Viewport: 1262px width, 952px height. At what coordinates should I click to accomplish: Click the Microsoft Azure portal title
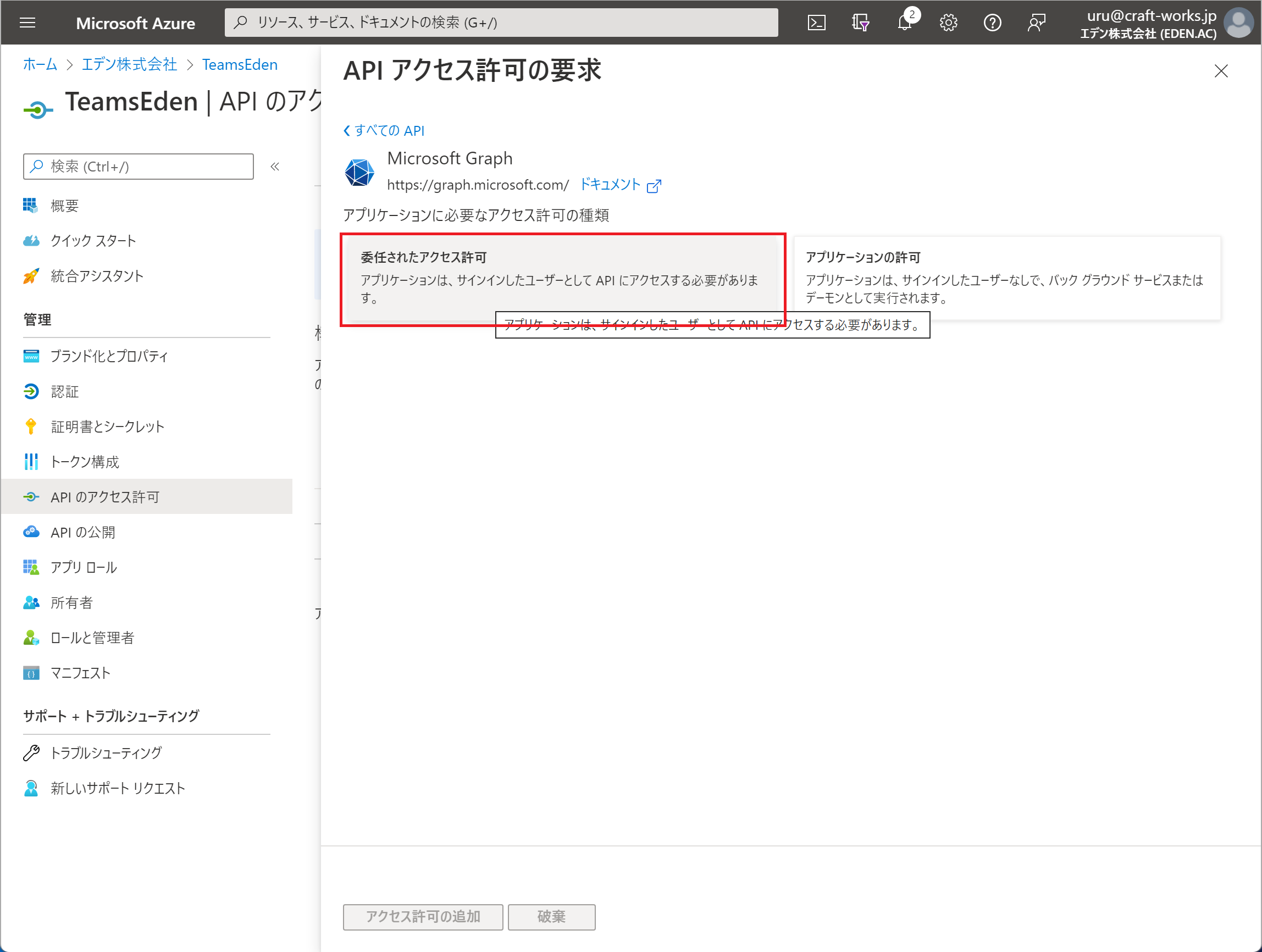(135, 23)
